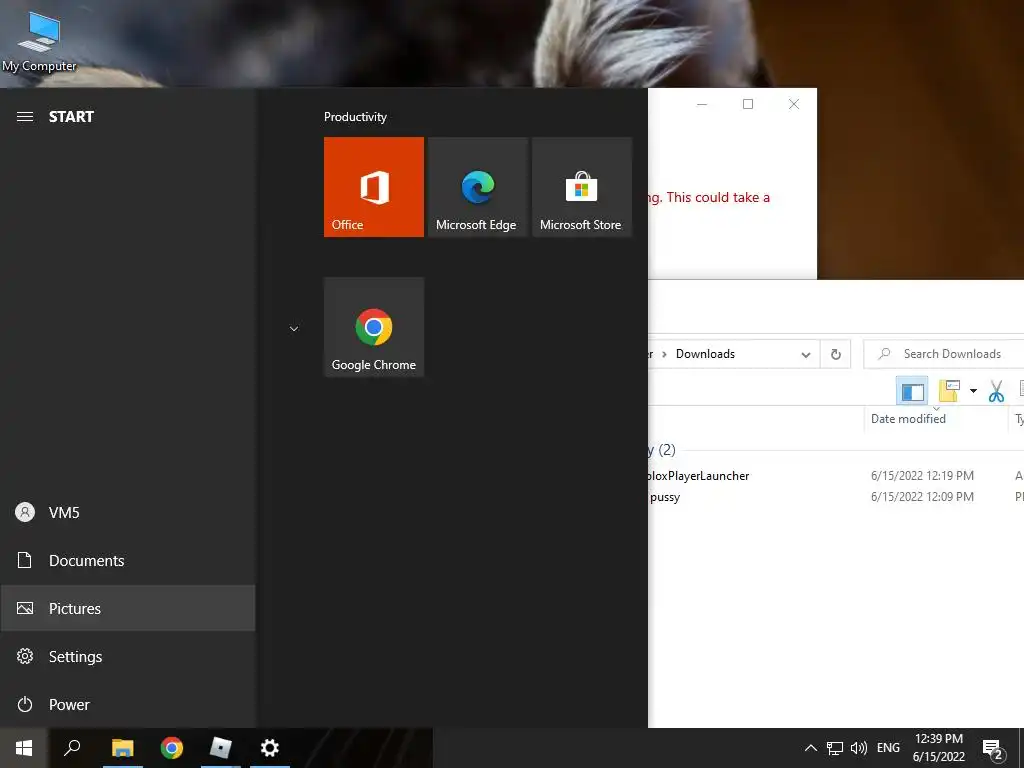Launch the Google Chrome tile
This screenshot has height=768, width=1024.
374,327
